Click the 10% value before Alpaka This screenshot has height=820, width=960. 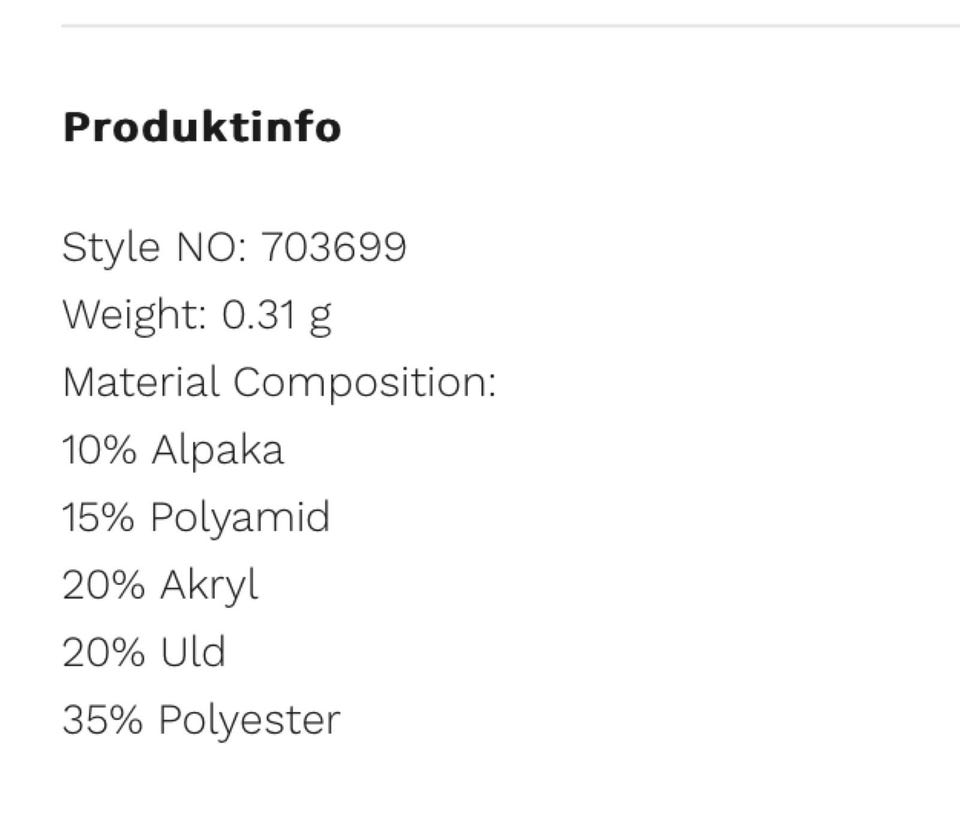[99, 450]
